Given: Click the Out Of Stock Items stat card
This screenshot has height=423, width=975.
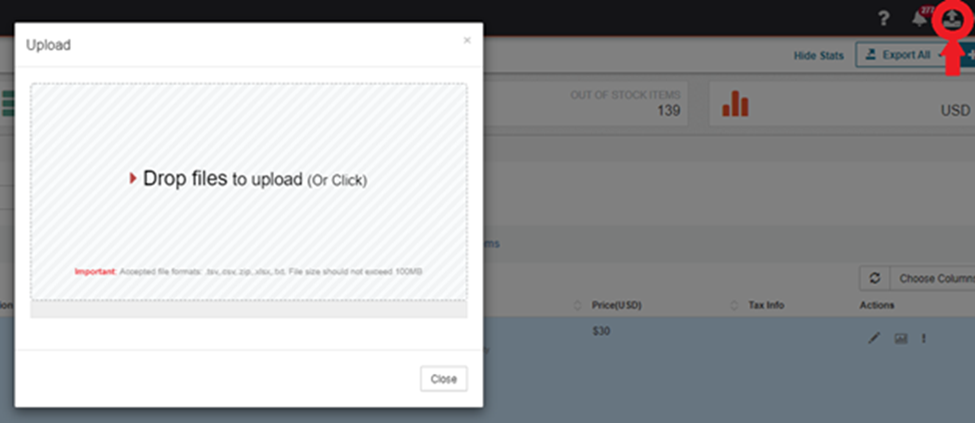Looking at the screenshot, I should (585, 103).
